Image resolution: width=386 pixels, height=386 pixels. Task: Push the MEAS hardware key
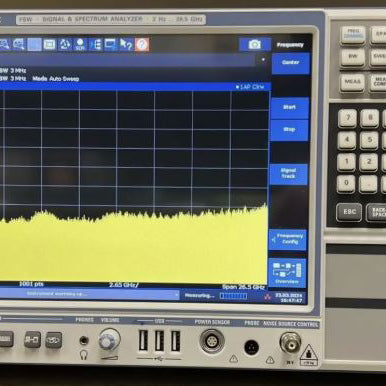352,82
